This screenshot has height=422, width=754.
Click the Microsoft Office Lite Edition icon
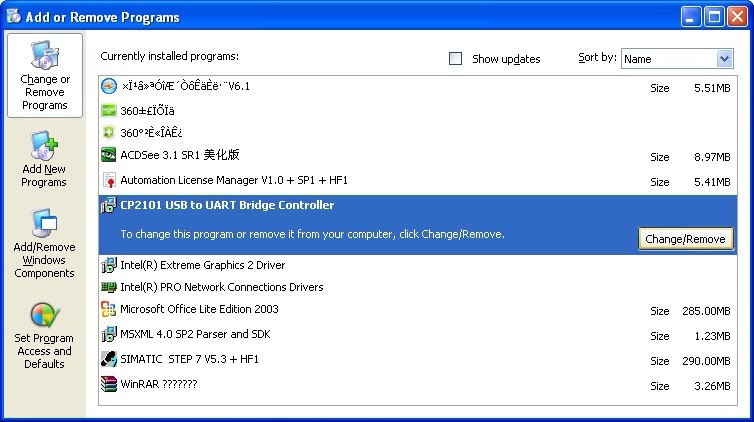109,310
